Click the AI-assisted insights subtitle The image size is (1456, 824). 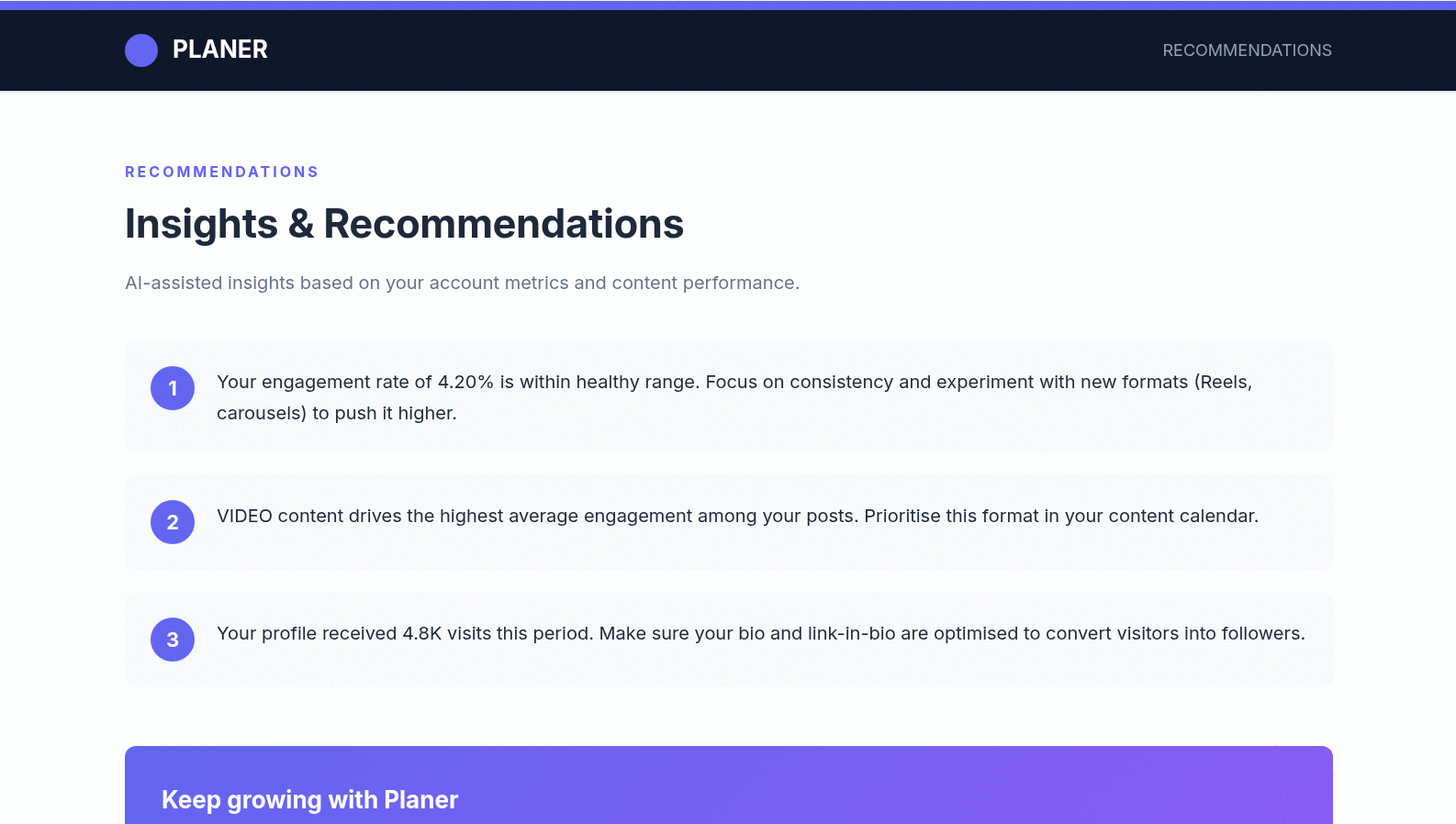[x=462, y=283]
